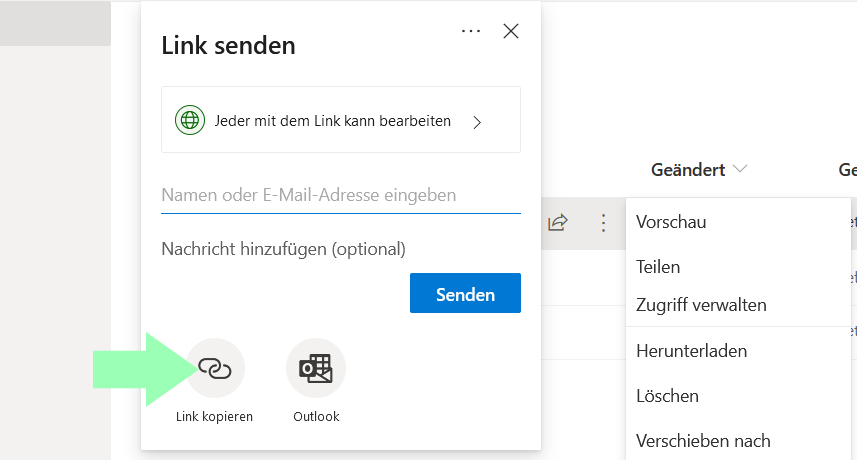Click the blue Senden button

point(465,293)
